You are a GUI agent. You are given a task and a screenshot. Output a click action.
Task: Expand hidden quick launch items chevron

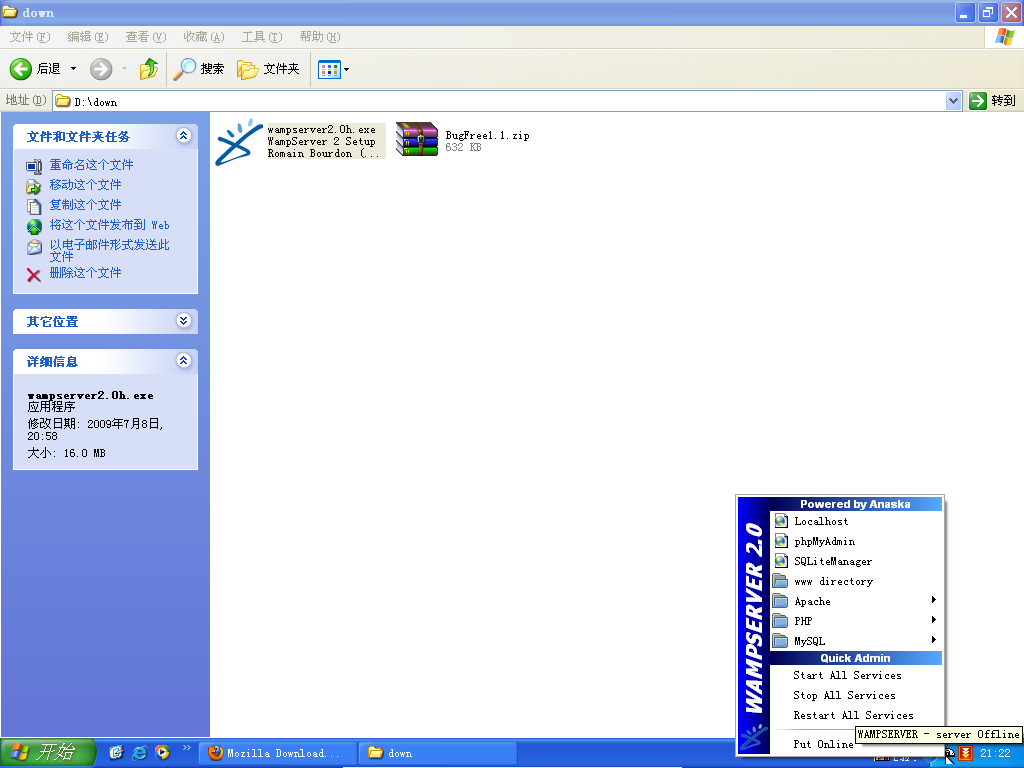pos(187,747)
